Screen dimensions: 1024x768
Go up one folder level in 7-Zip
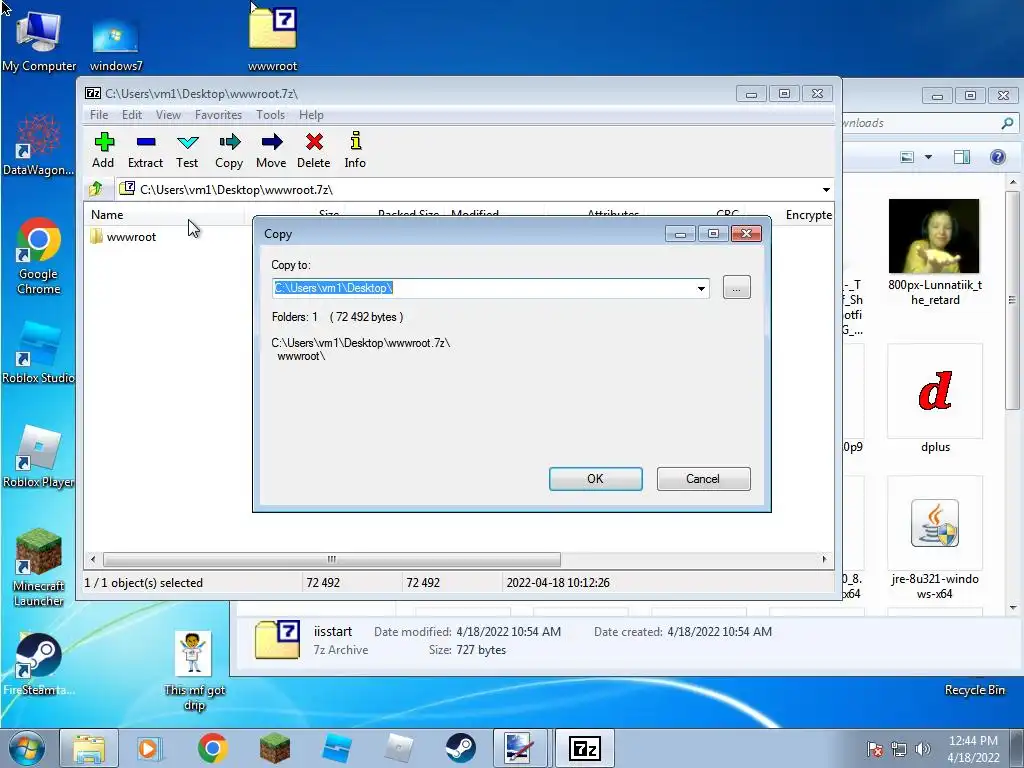point(96,189)
